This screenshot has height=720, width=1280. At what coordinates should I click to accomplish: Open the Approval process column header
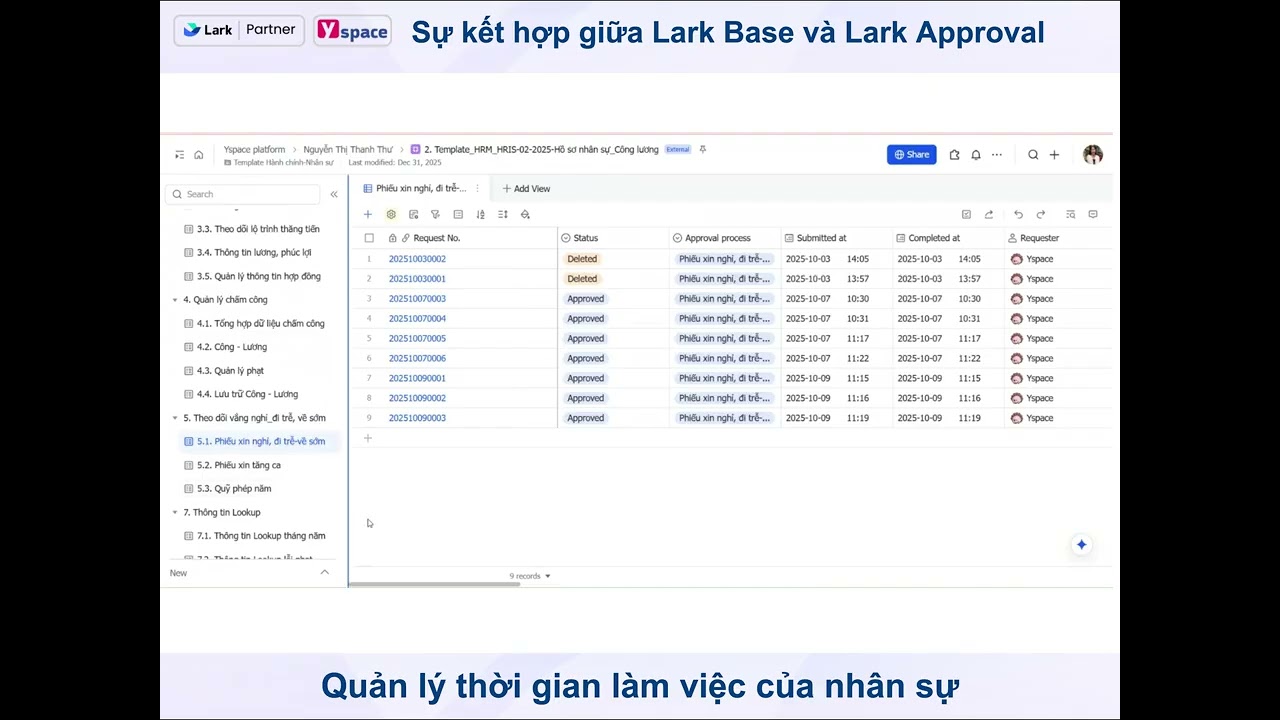725,238
